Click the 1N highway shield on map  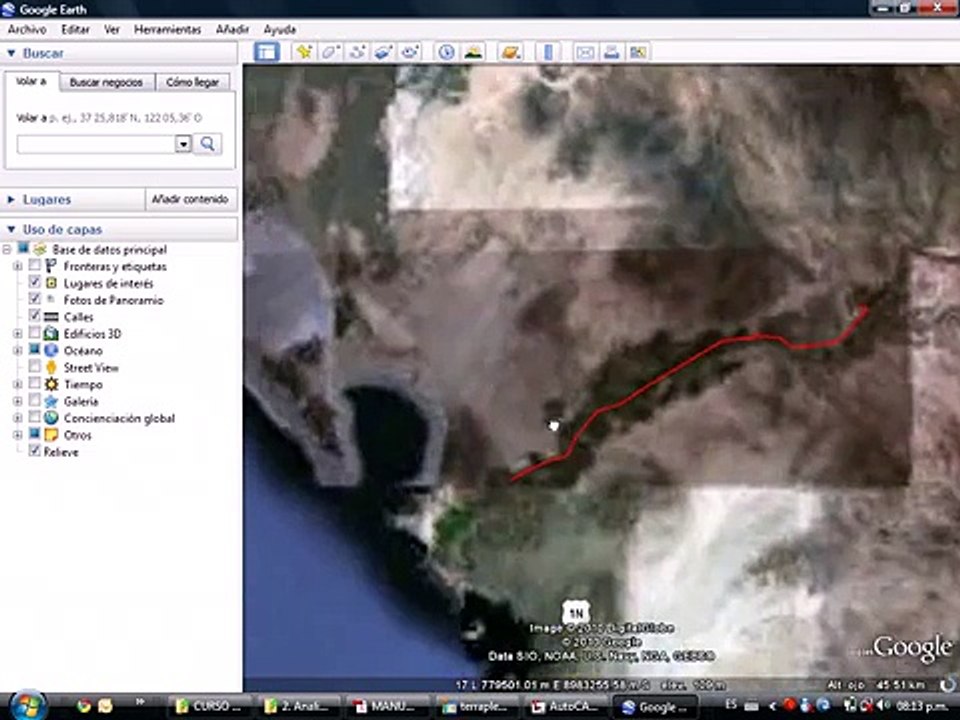(576, 612)
